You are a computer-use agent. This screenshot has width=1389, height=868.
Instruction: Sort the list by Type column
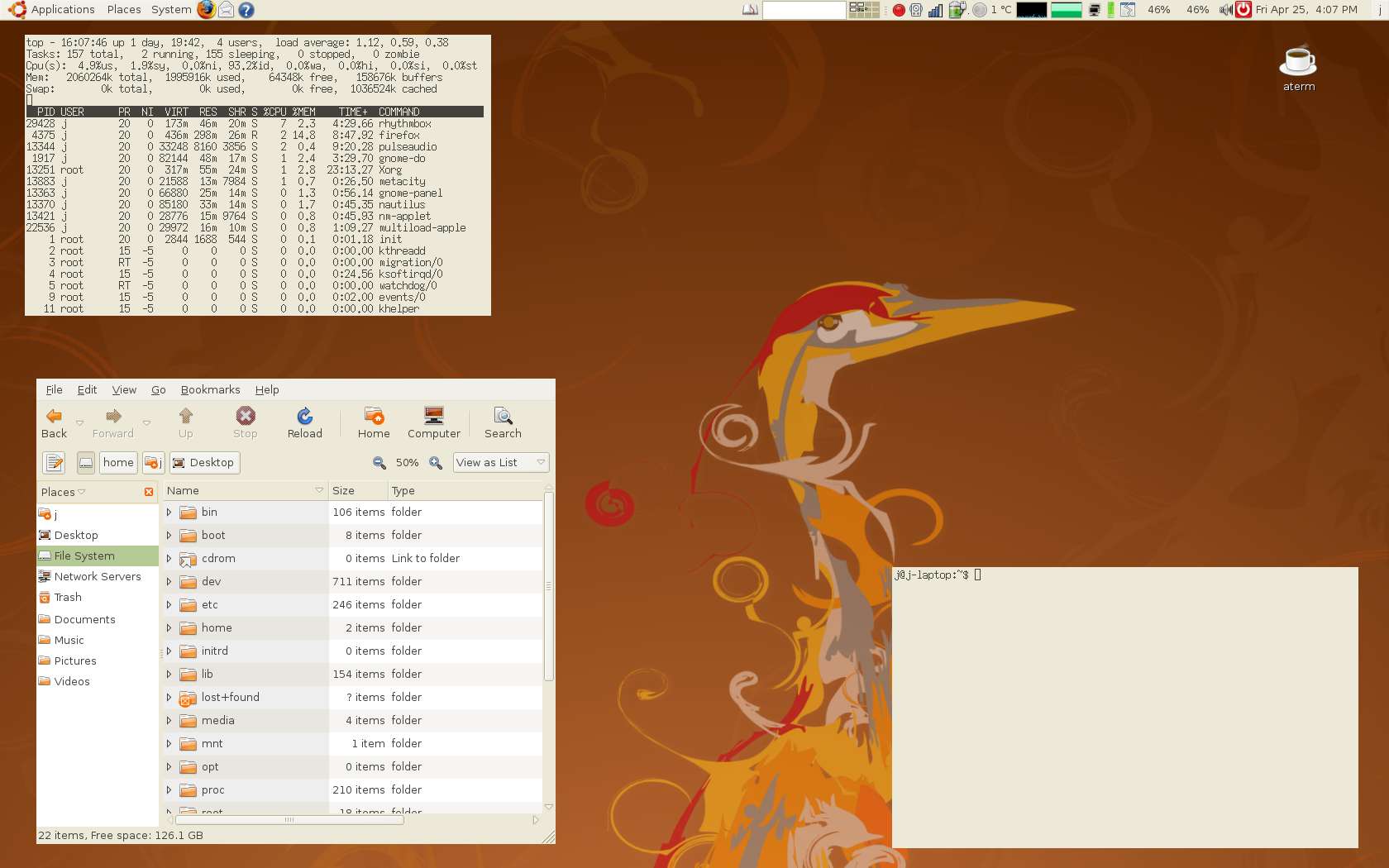[465, 491]
